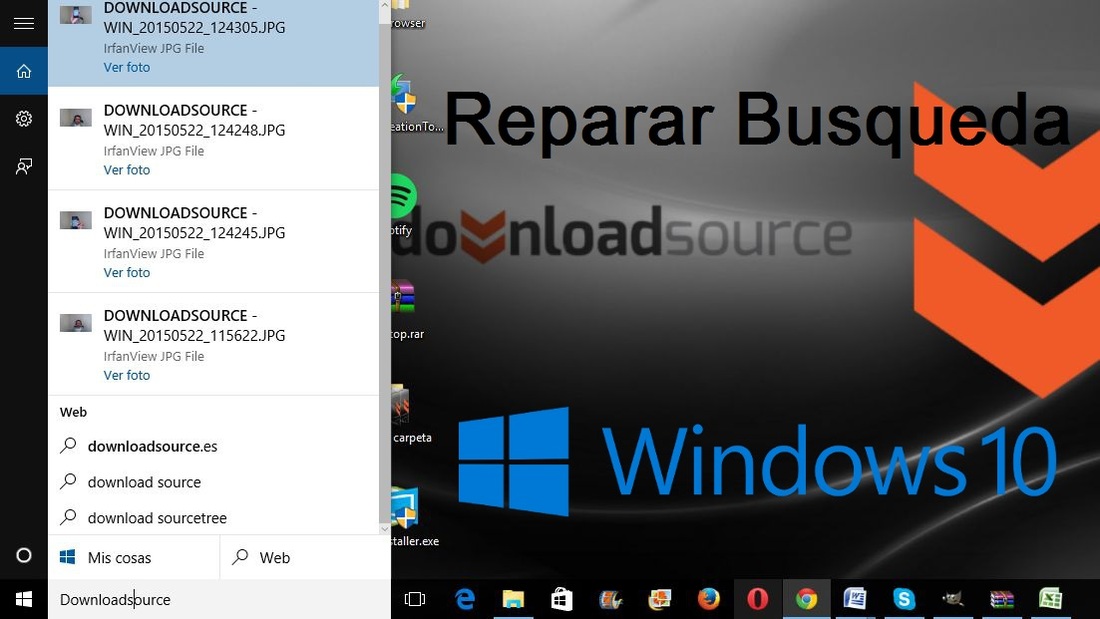Launch Microsoft Edge from taskbar
The height and width of the screenshot is (619, 1100).
coord(464,599)
